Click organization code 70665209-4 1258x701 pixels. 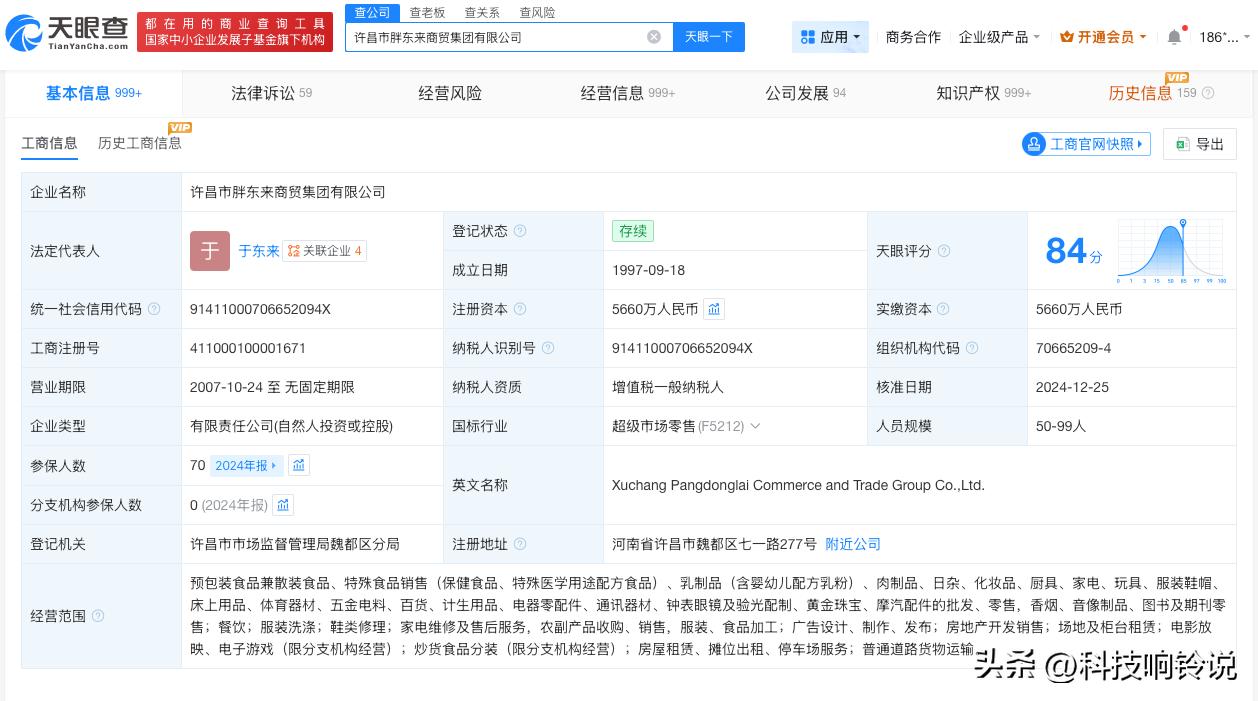coord(1073,348)
